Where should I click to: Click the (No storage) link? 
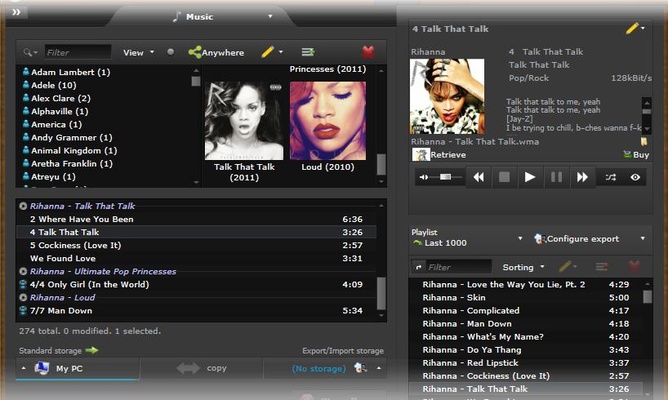tap(319, 368)
